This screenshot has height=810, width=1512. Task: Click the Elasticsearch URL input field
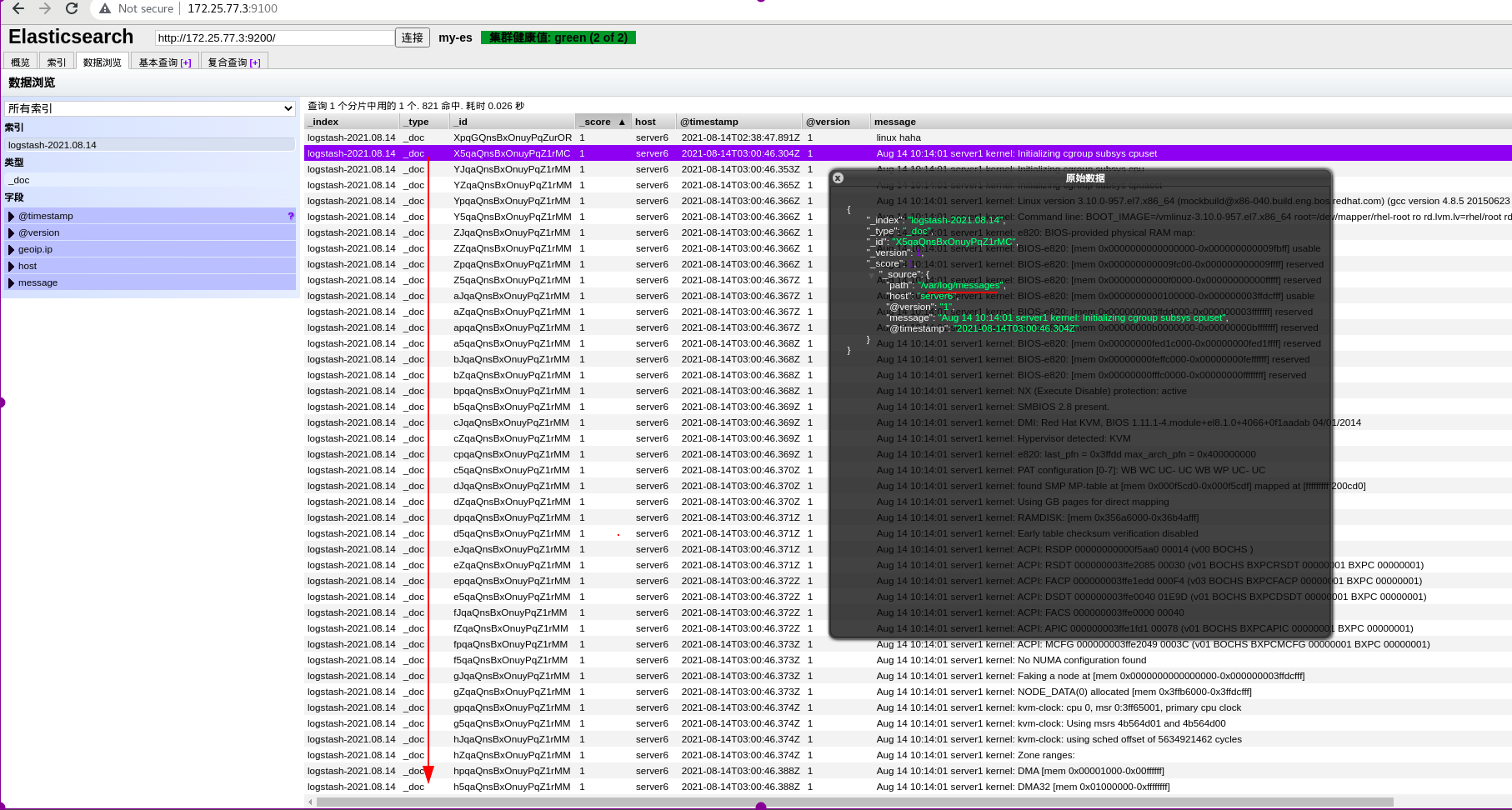(274, 37)
